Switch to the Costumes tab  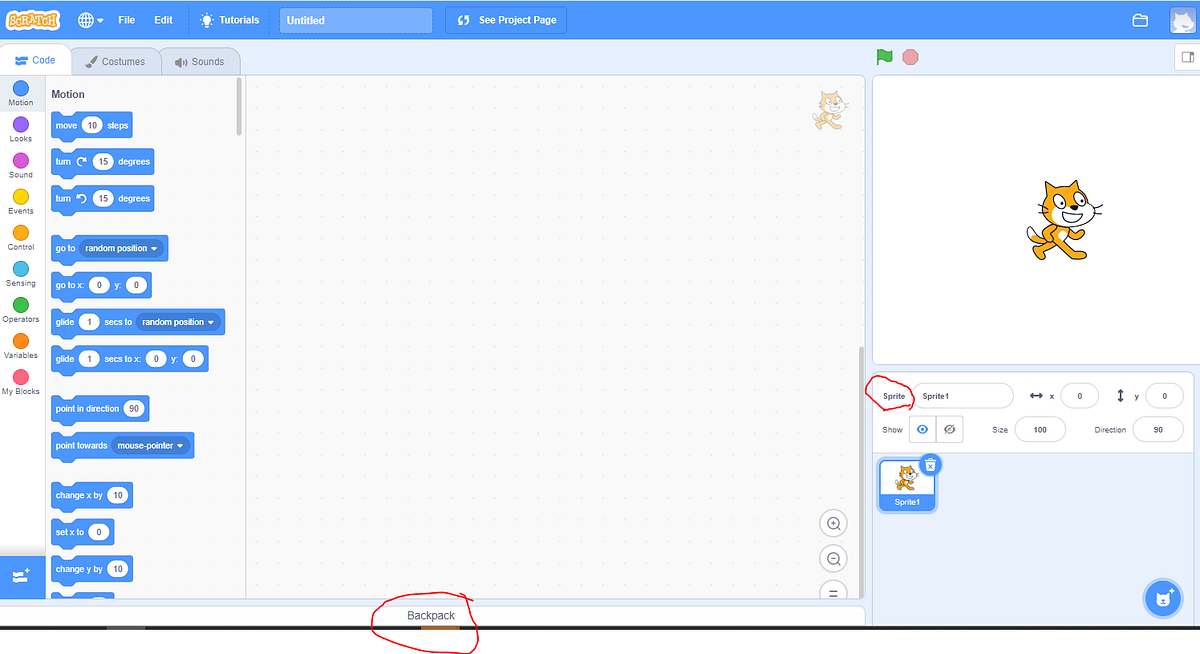(x=115, y=61)
